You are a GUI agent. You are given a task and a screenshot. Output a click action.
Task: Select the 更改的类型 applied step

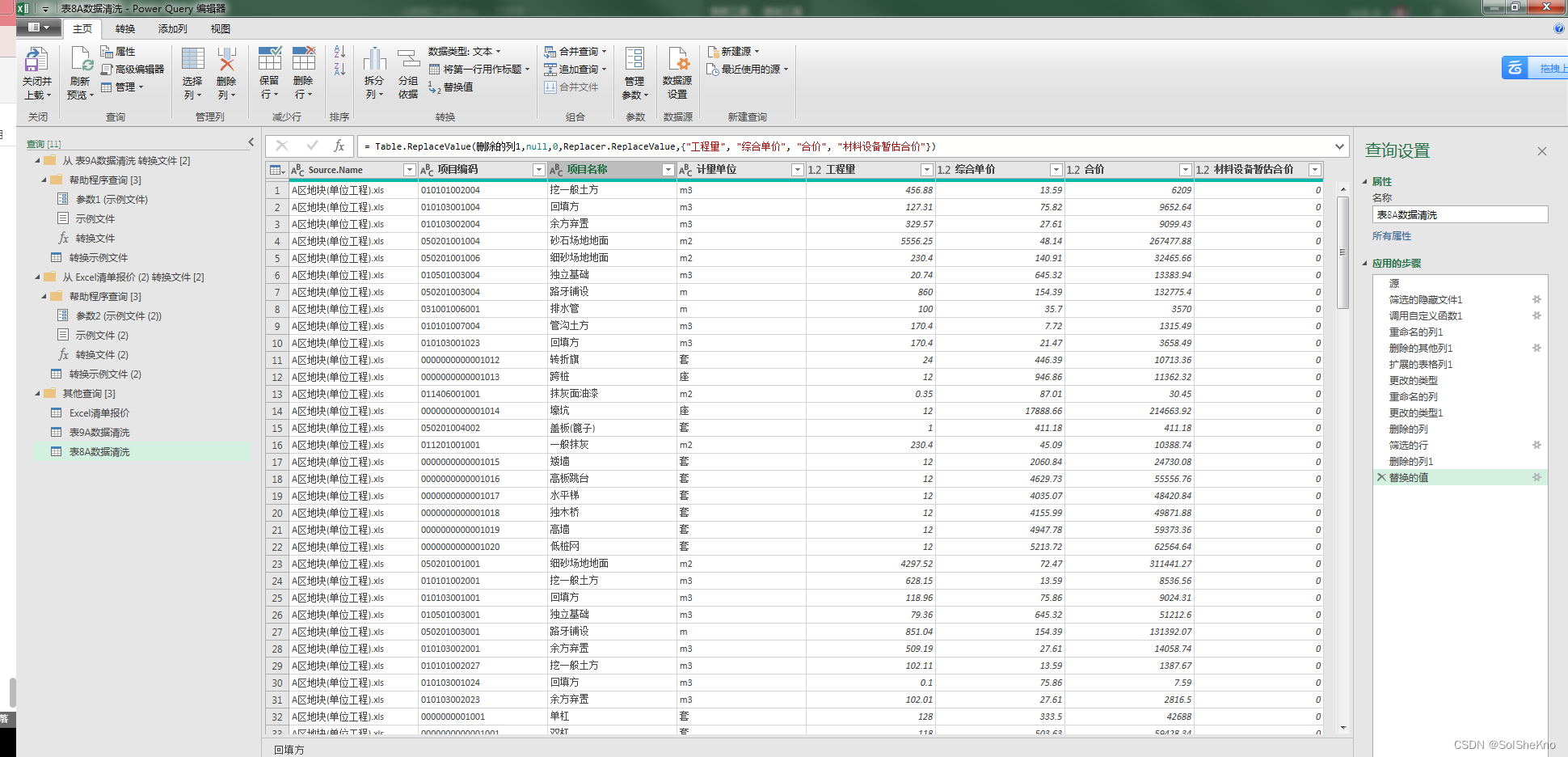(1414, 380)
